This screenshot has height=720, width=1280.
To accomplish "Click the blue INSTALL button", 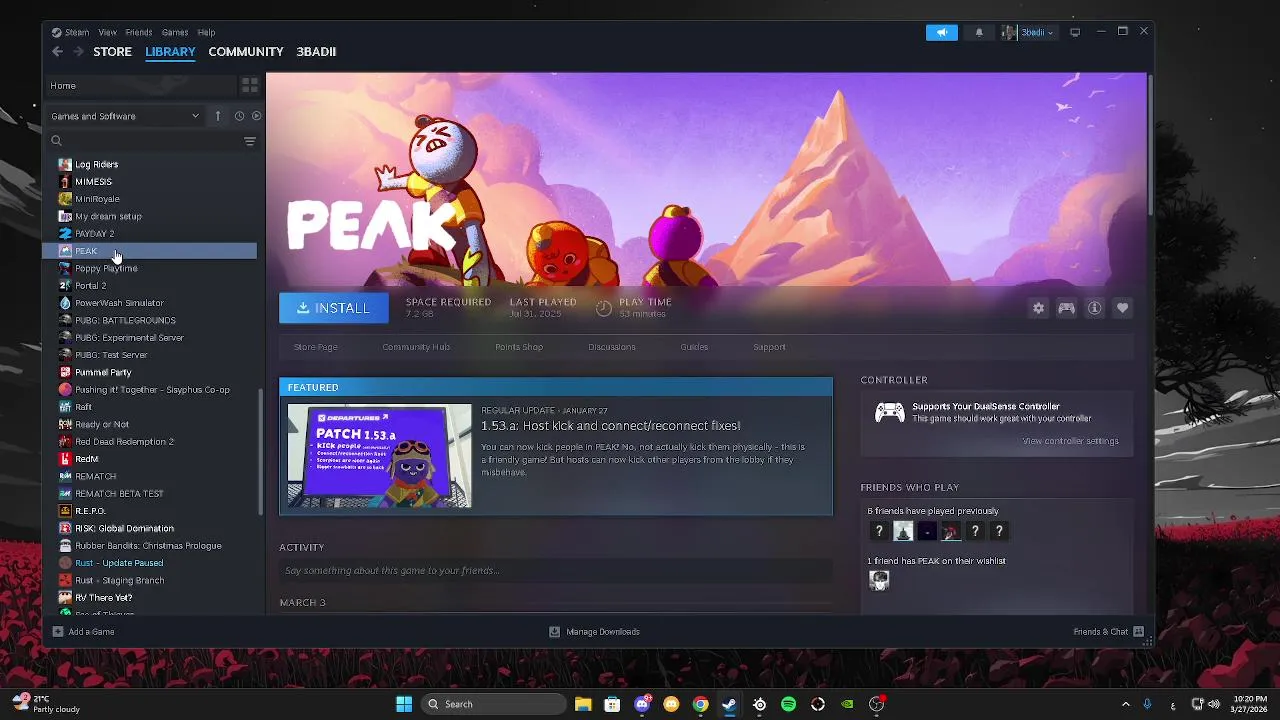I will coord(334,308).
